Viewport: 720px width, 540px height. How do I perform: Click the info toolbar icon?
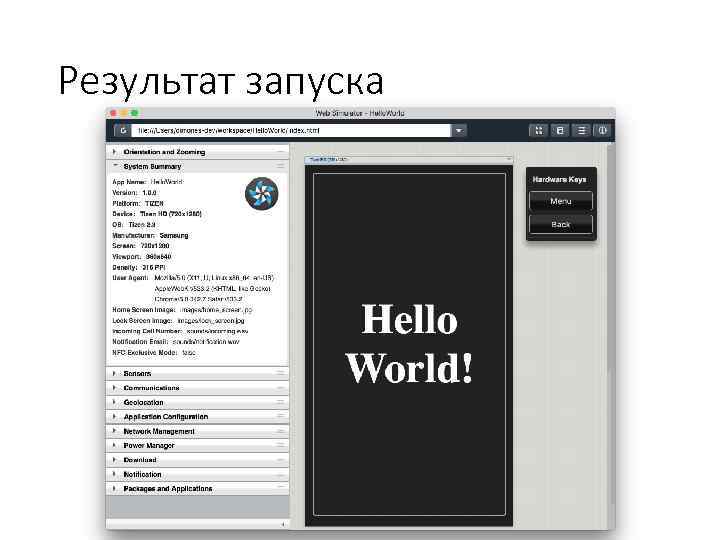tap(602, 130)
